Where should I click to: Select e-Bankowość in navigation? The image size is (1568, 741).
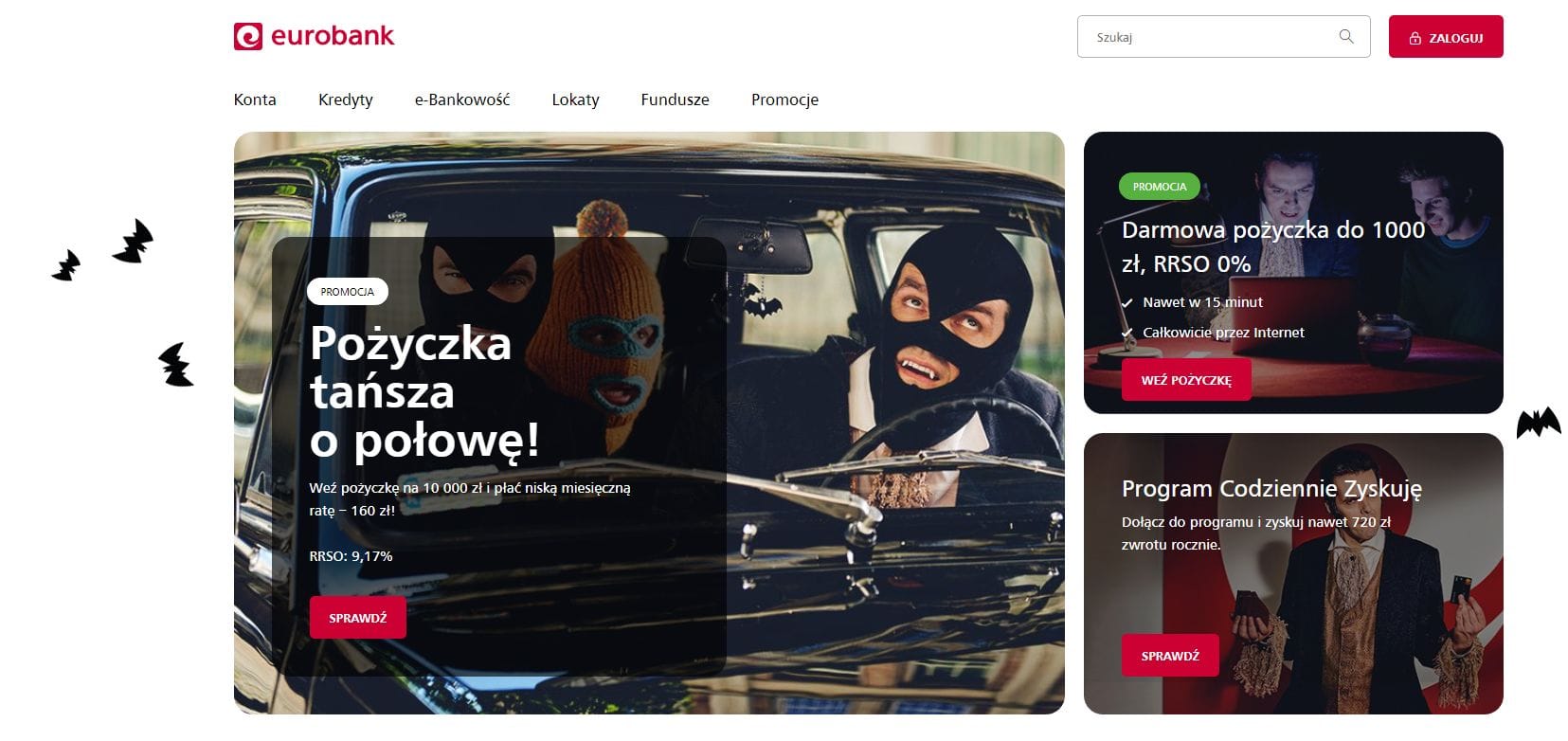(462, 99)
